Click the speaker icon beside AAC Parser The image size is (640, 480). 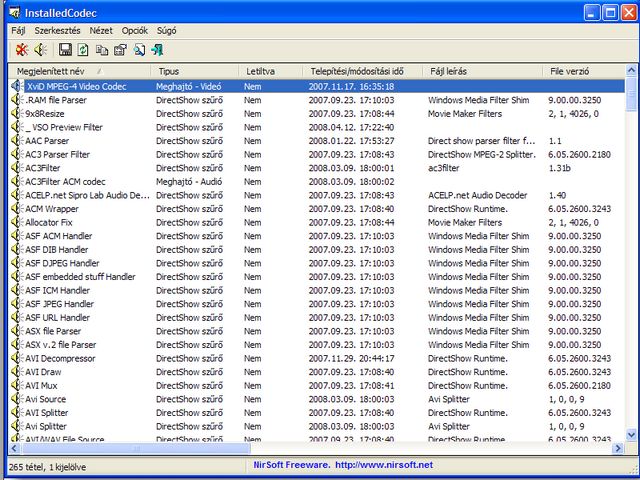pos(17,141)
